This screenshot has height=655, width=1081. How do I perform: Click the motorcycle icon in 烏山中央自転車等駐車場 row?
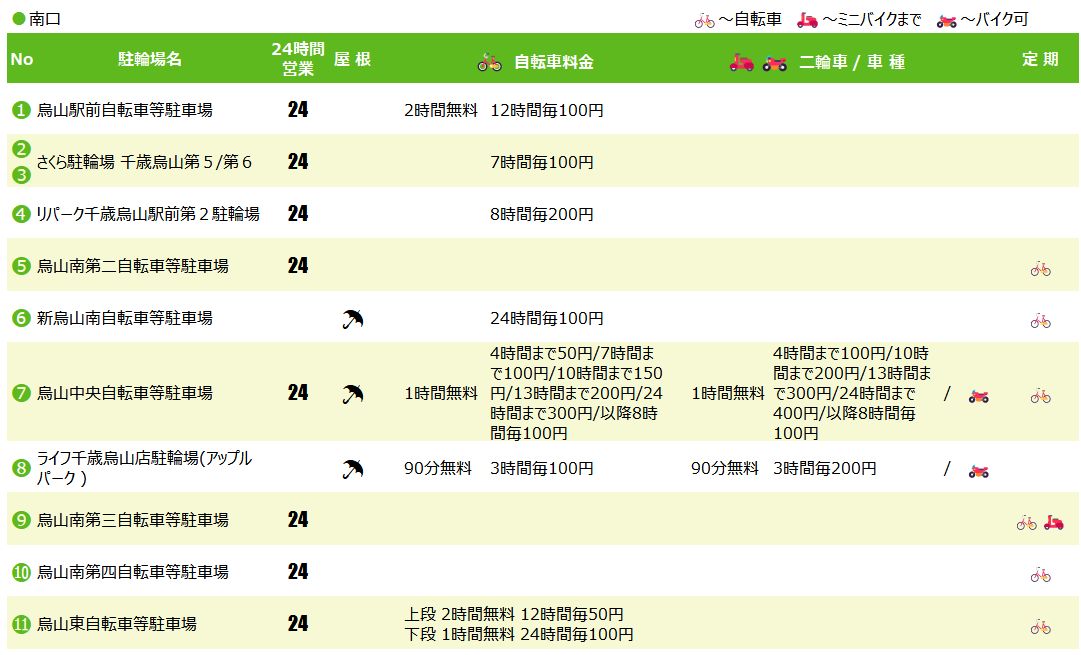tap(978, 396)
